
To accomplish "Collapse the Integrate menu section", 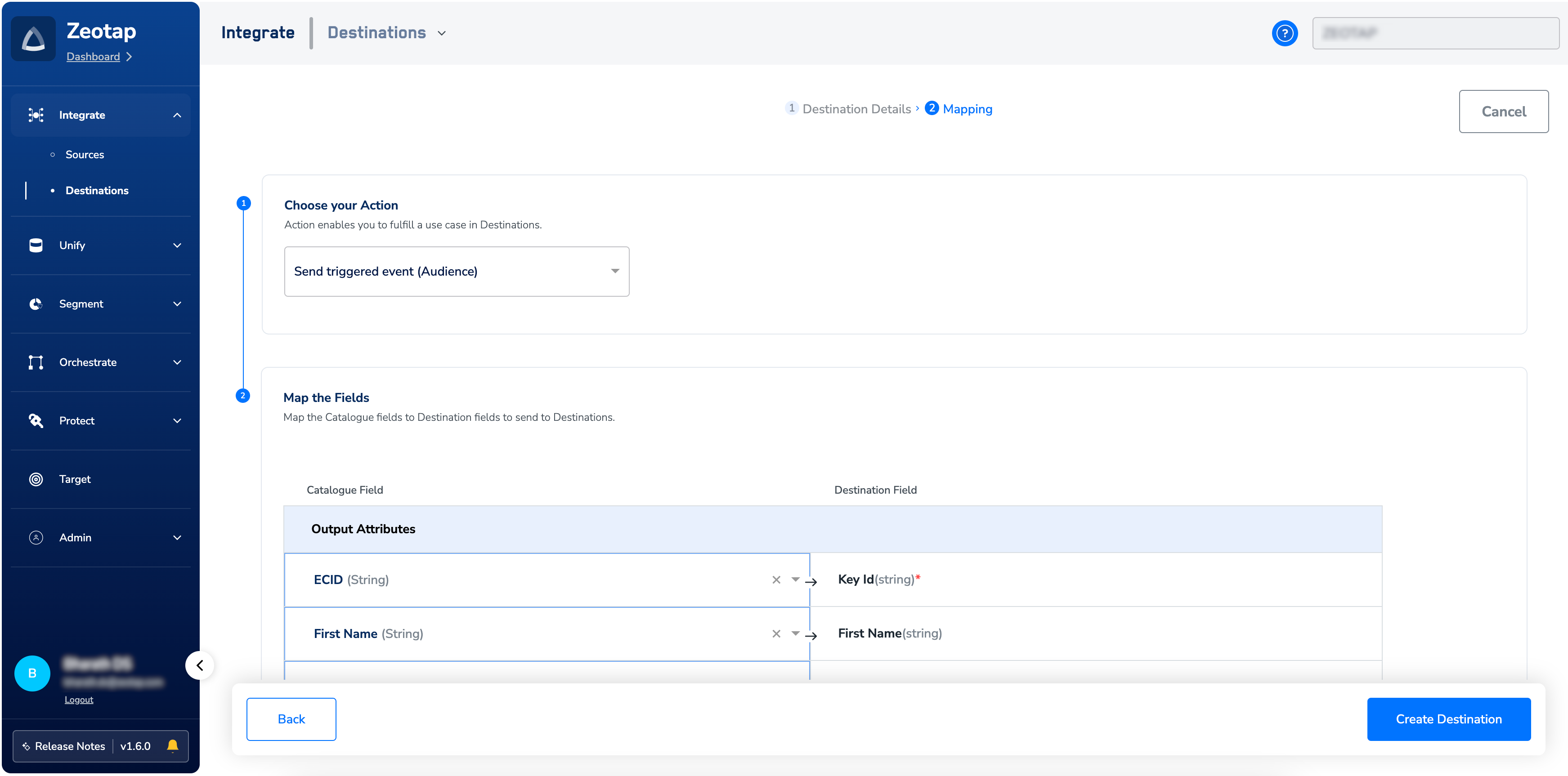I will click(x=177, y=115).
